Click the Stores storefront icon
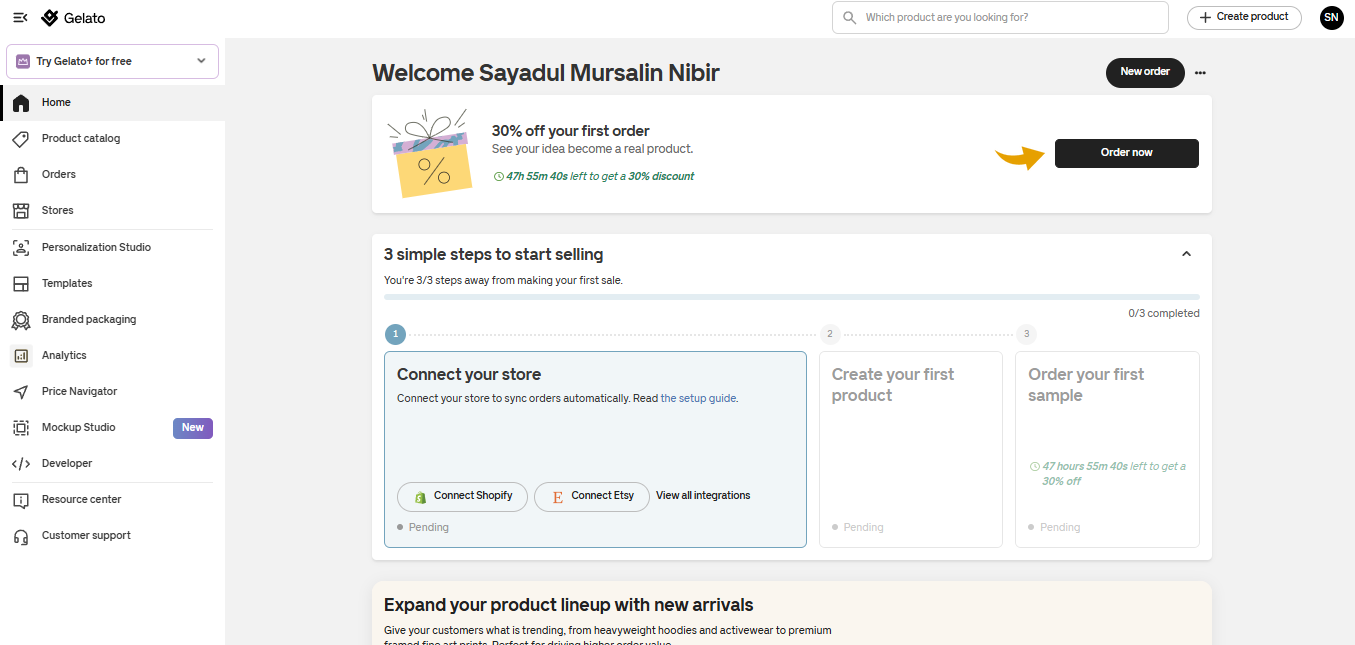 point(21,211)
